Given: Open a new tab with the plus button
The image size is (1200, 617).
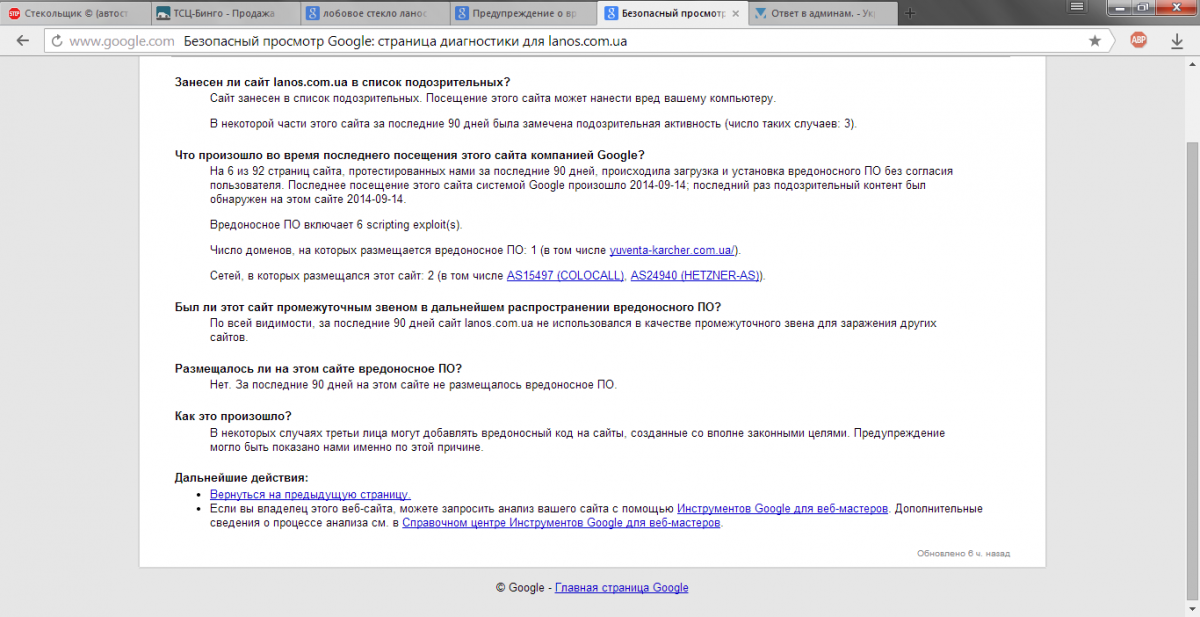Looking at the screenshot, I should (x=910, y=14).
